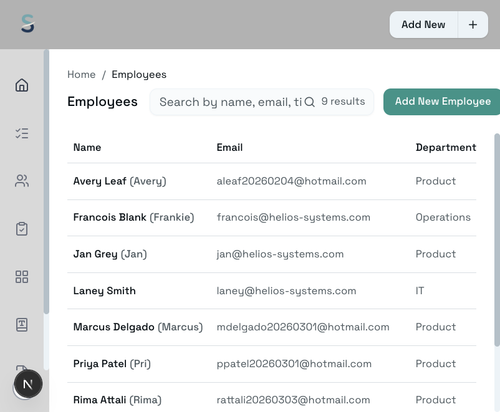Open the Laney Smith employee row

[x=272, y=291]
